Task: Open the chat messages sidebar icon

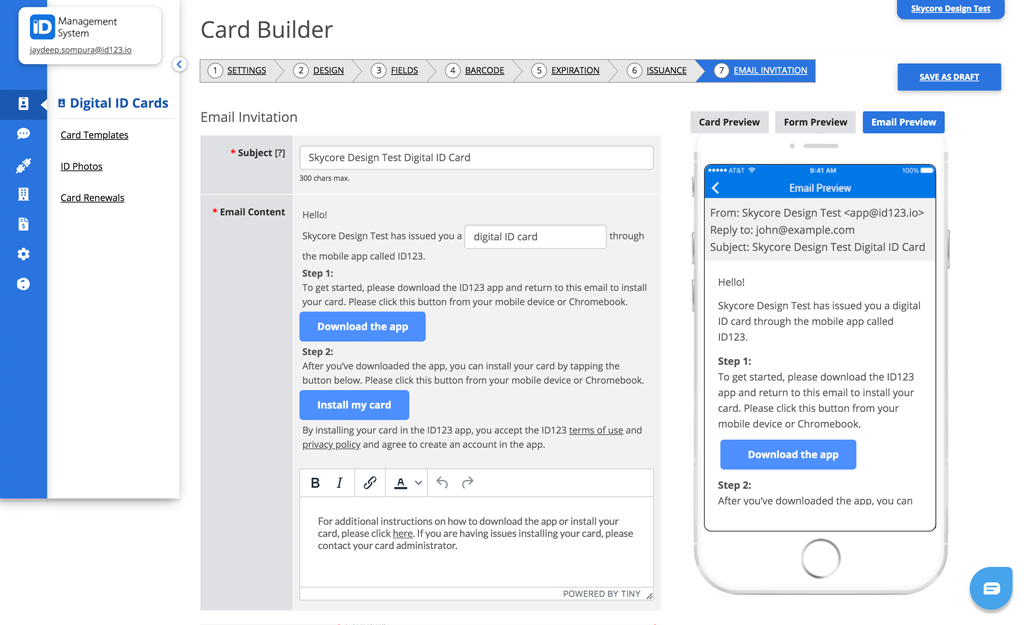Action: [24, 134]
